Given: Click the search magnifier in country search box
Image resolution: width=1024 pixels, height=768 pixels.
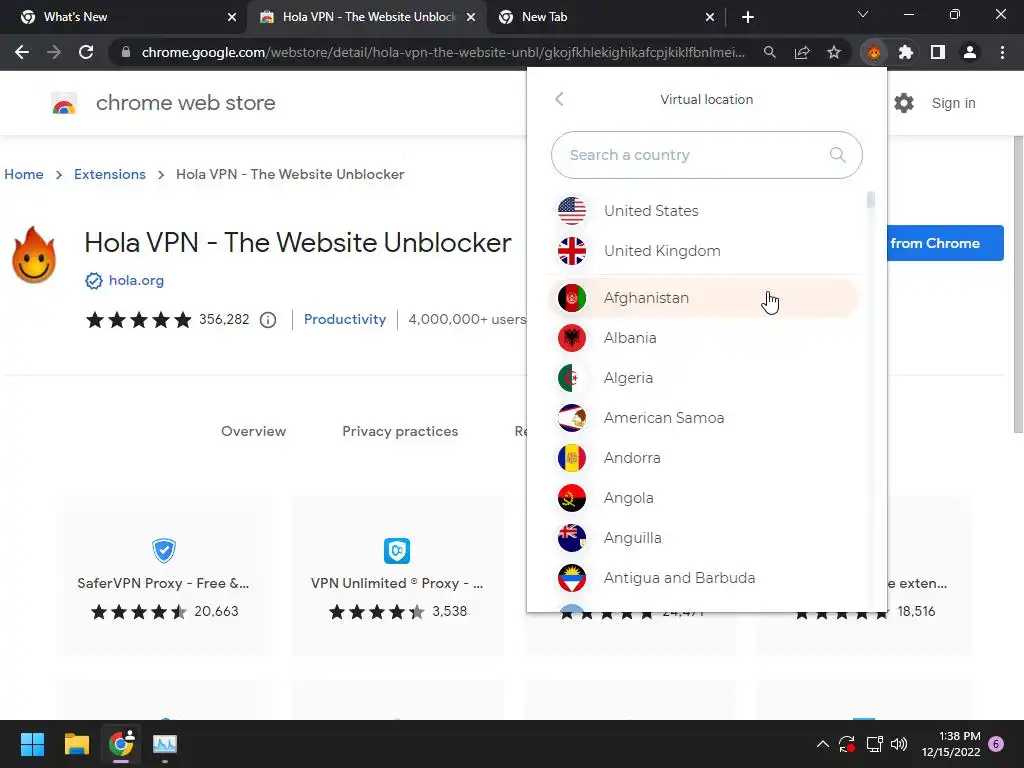Looking at the screenshot, I should (837, 155).
